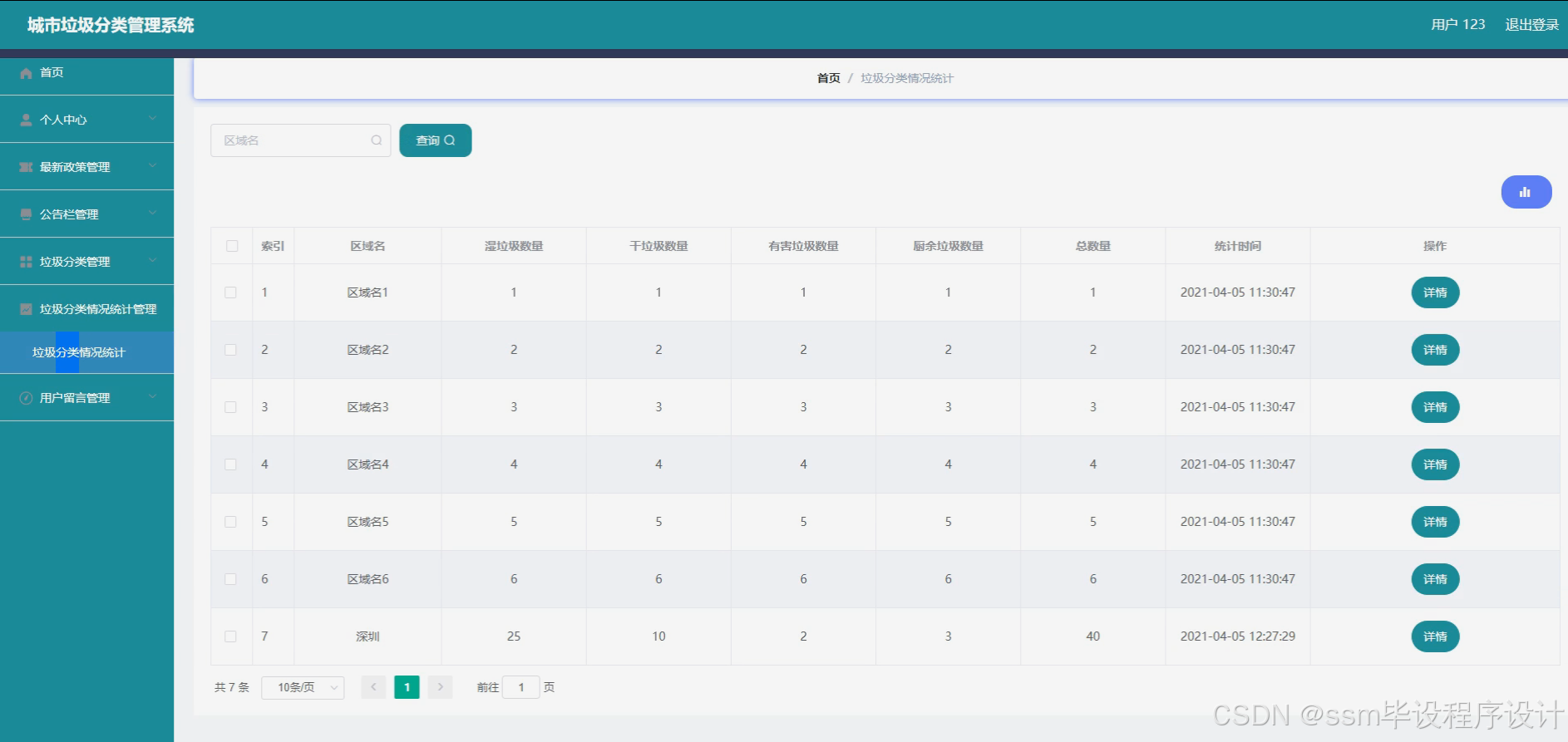This screenshot has height=742, width=1568.
Task: Click 退出登录 to log out
Action: pos(1531,25)
